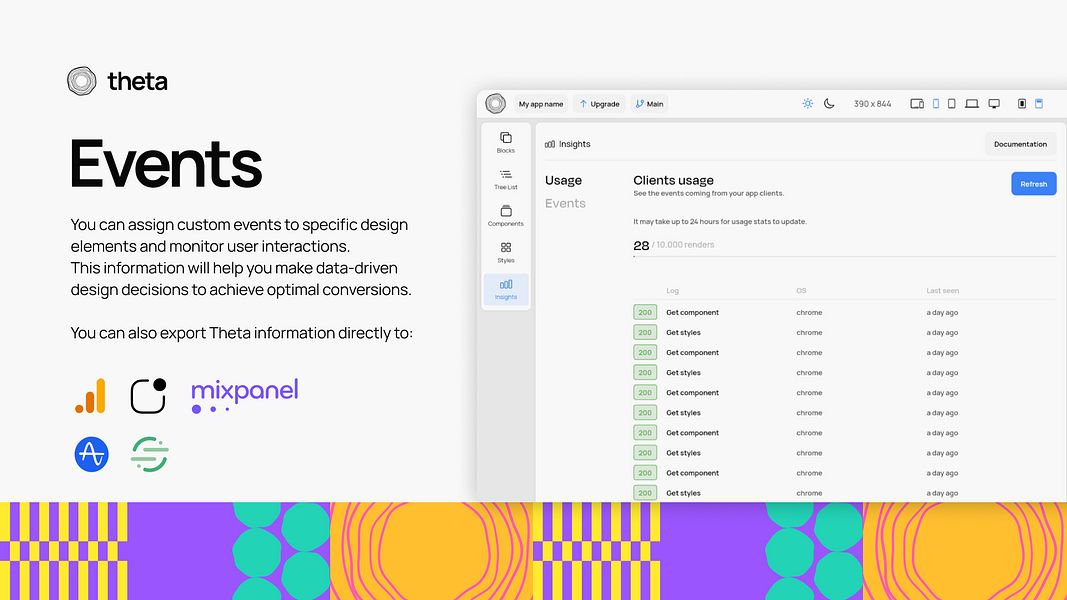
Task: Open the Components panel in the sidebar
Action: click(x=506, y=216)
